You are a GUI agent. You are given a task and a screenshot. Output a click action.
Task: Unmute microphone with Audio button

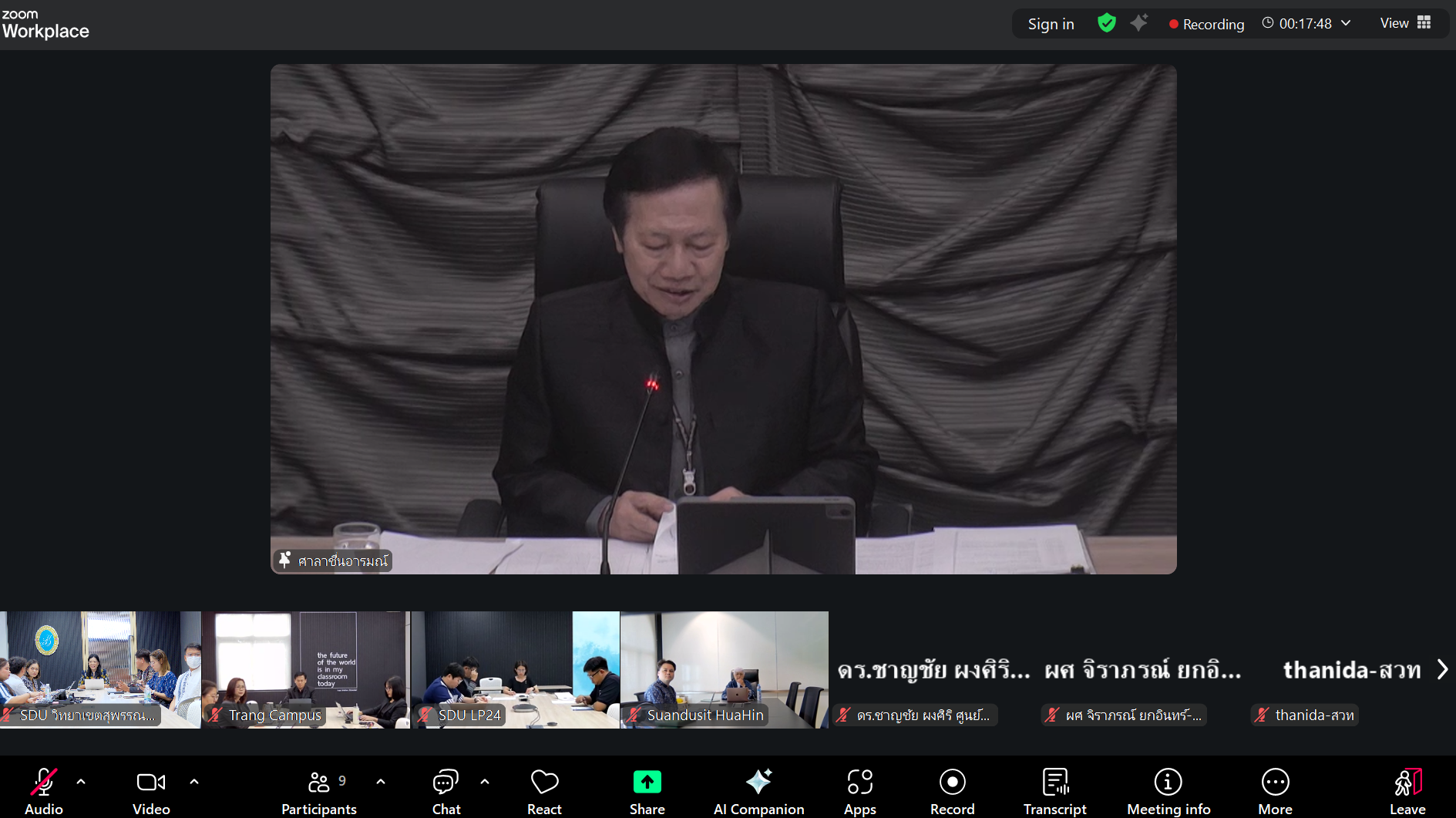coord(43,791)
